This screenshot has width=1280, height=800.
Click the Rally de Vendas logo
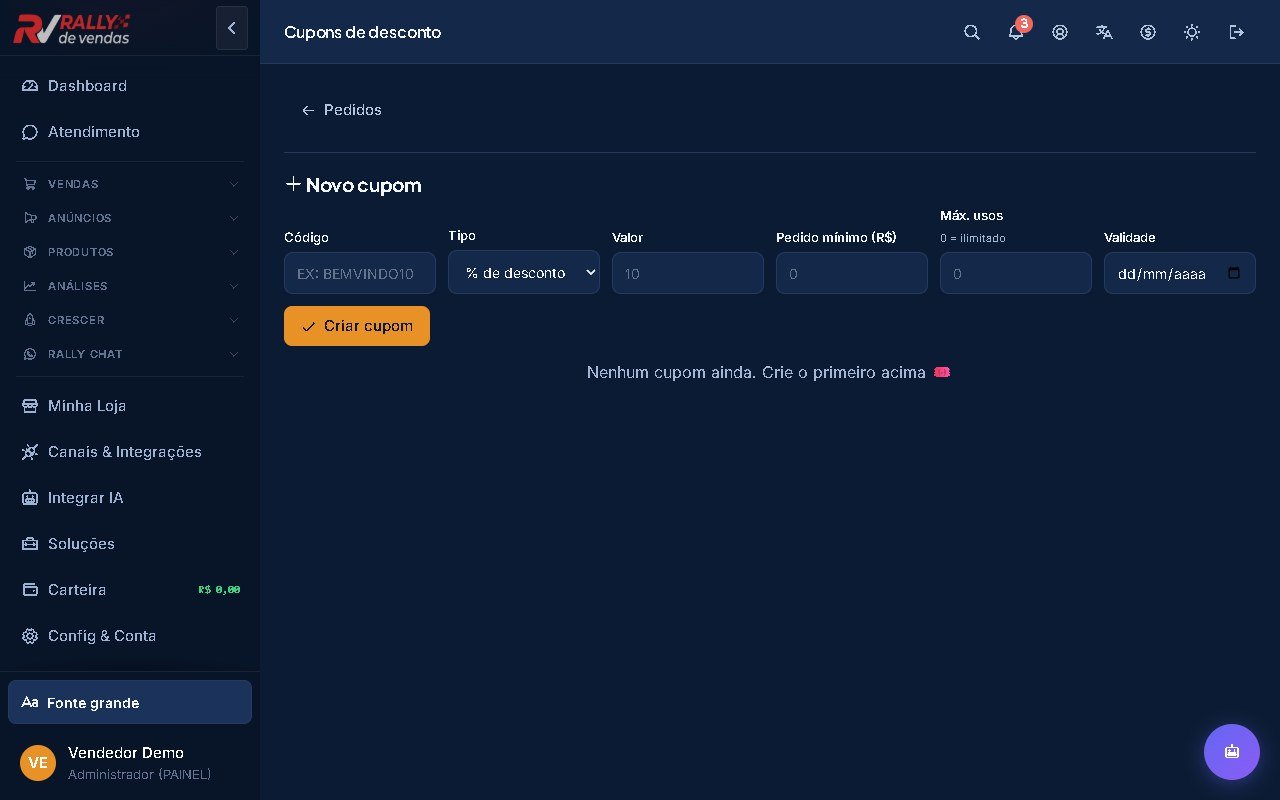(x=72, y=29)
